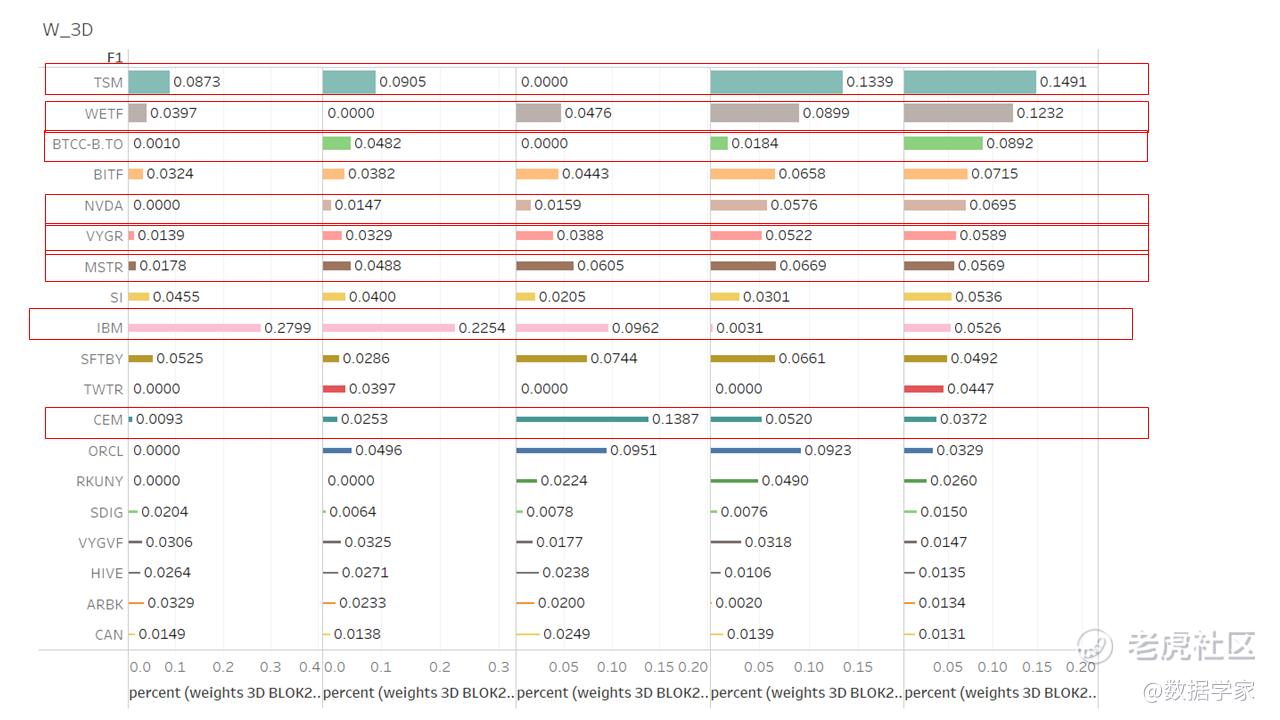Click the gray WETF bar beside 0.1232
Screen dimensions: 1280x720
click(959, 113)
